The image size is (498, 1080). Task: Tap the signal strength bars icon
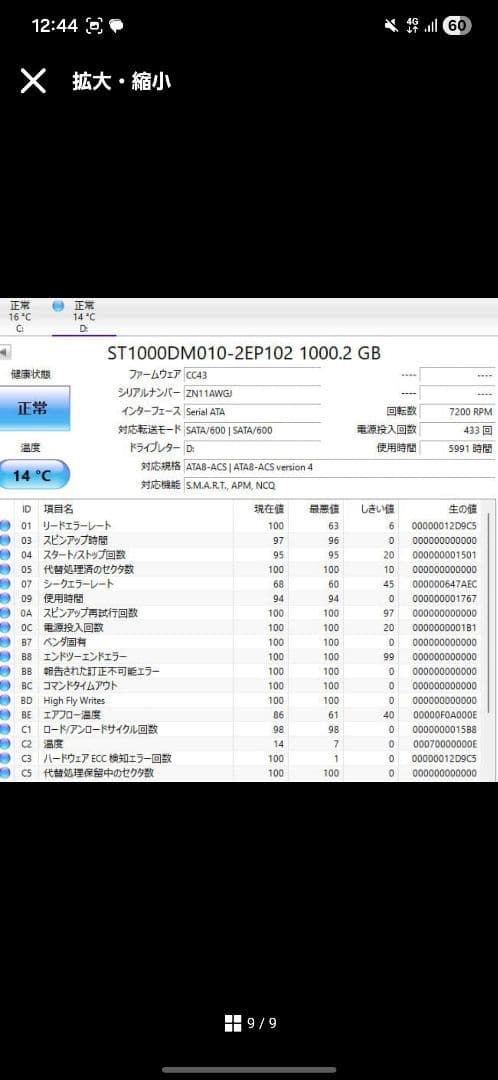pyautogui.click(x=431, y=26)
